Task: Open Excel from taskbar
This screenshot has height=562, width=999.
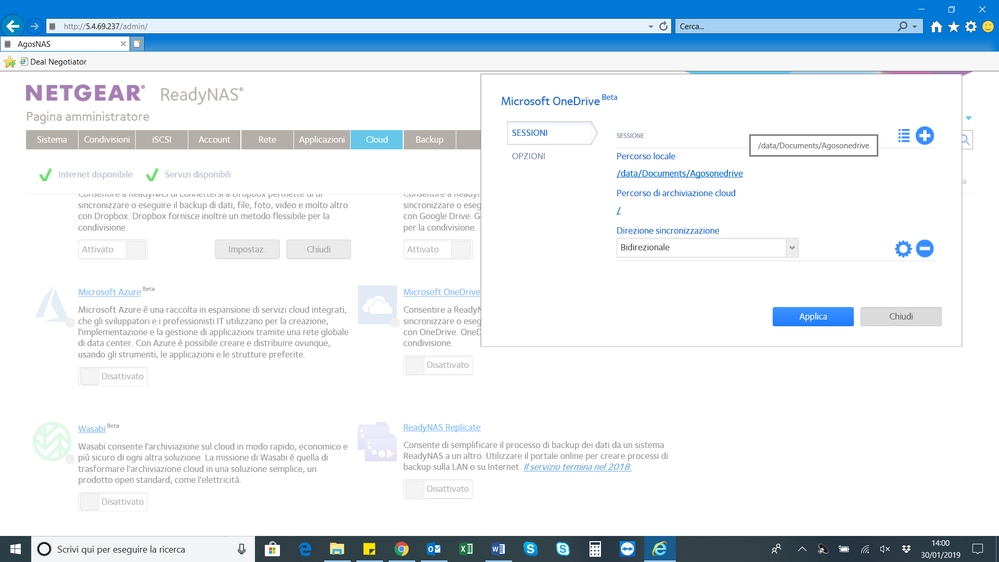Action: tap(466, 549)
